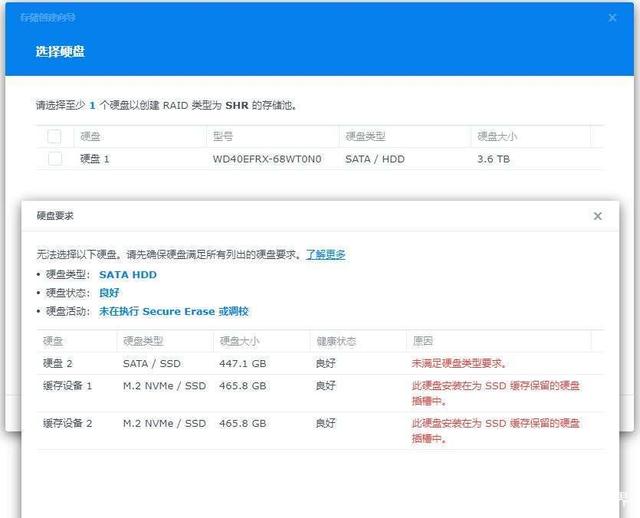640x518 pixels.
Task: Select the 硬盘 2 row in requirements list
Action: [x=58, y=363]
